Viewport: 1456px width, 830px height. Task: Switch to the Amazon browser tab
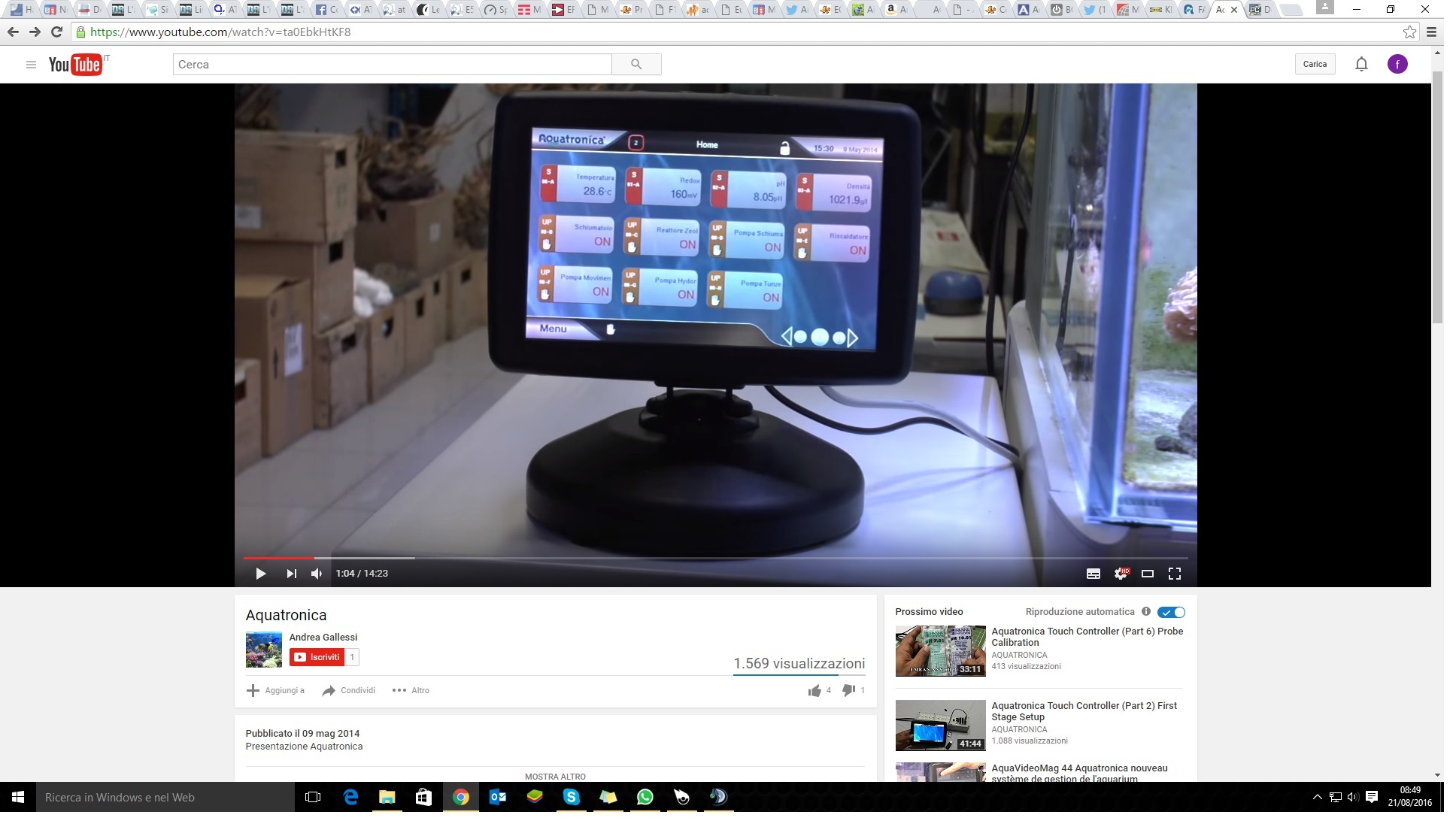(x=896, y=10)
